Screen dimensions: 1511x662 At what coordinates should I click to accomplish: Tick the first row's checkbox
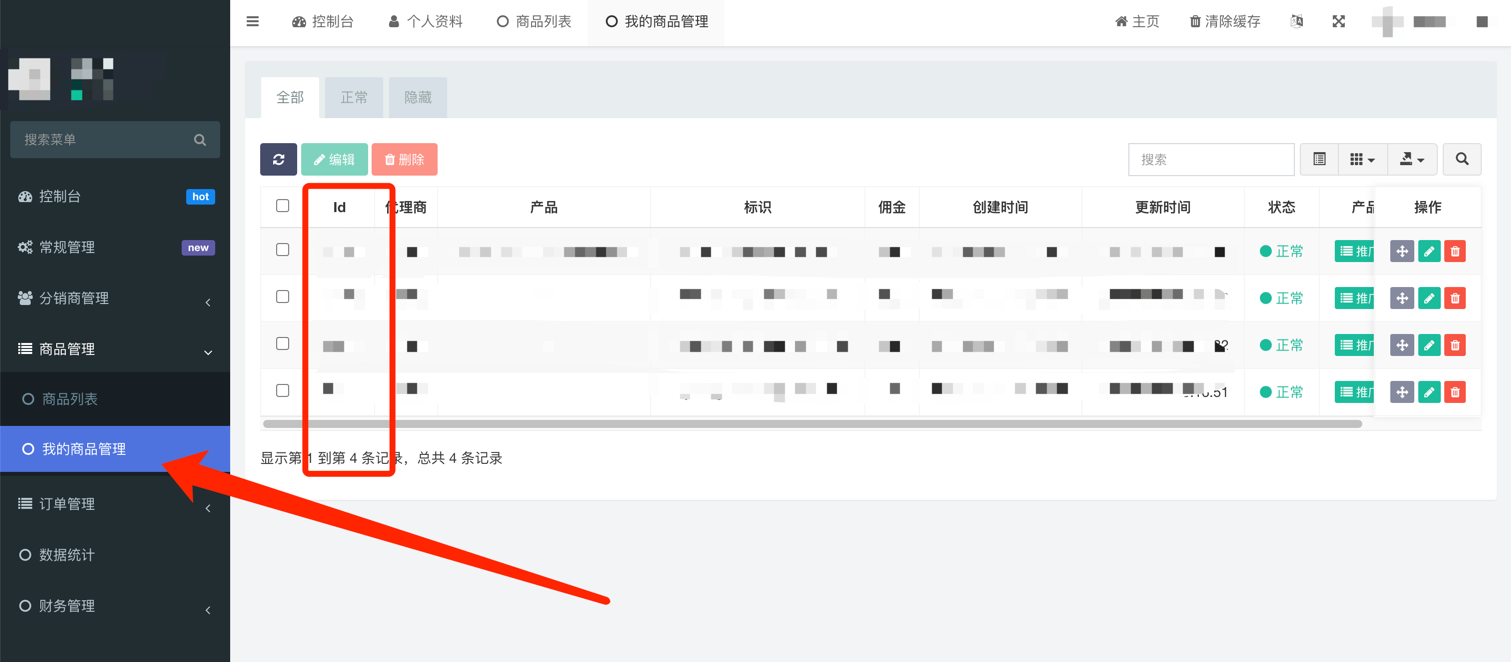[x=283, y=250]
